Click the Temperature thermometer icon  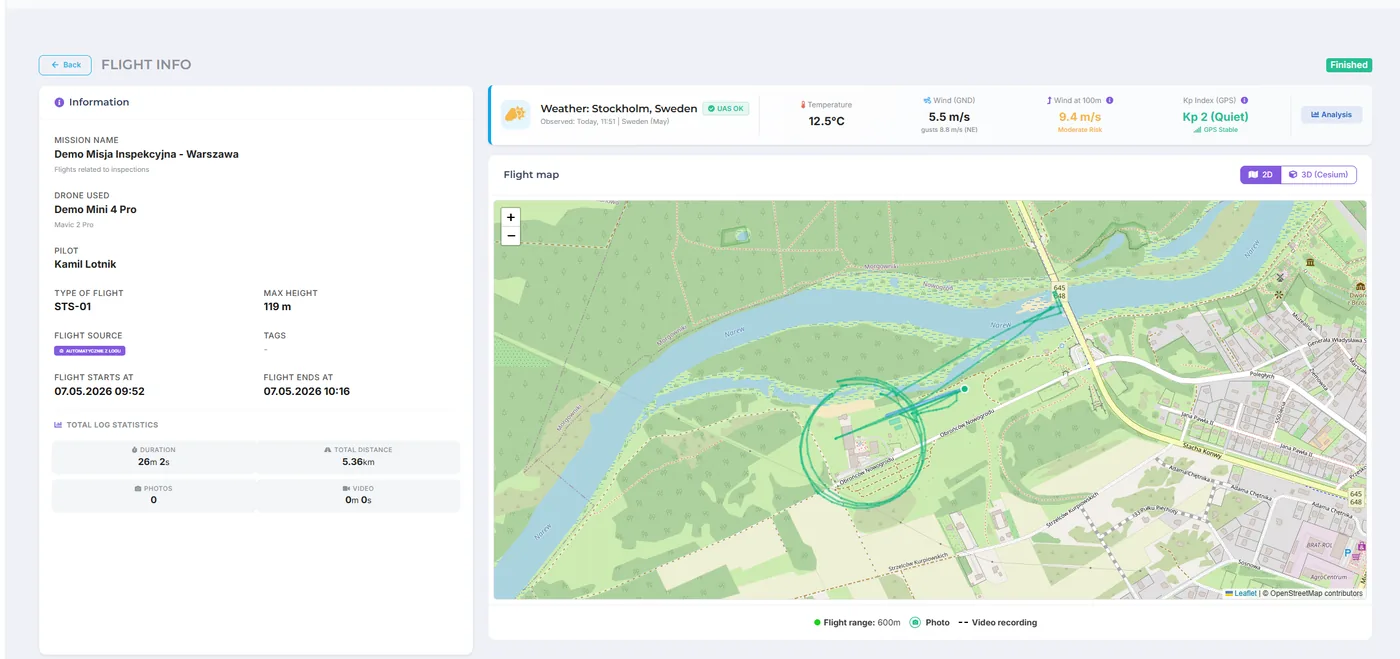tap(802, 104)
